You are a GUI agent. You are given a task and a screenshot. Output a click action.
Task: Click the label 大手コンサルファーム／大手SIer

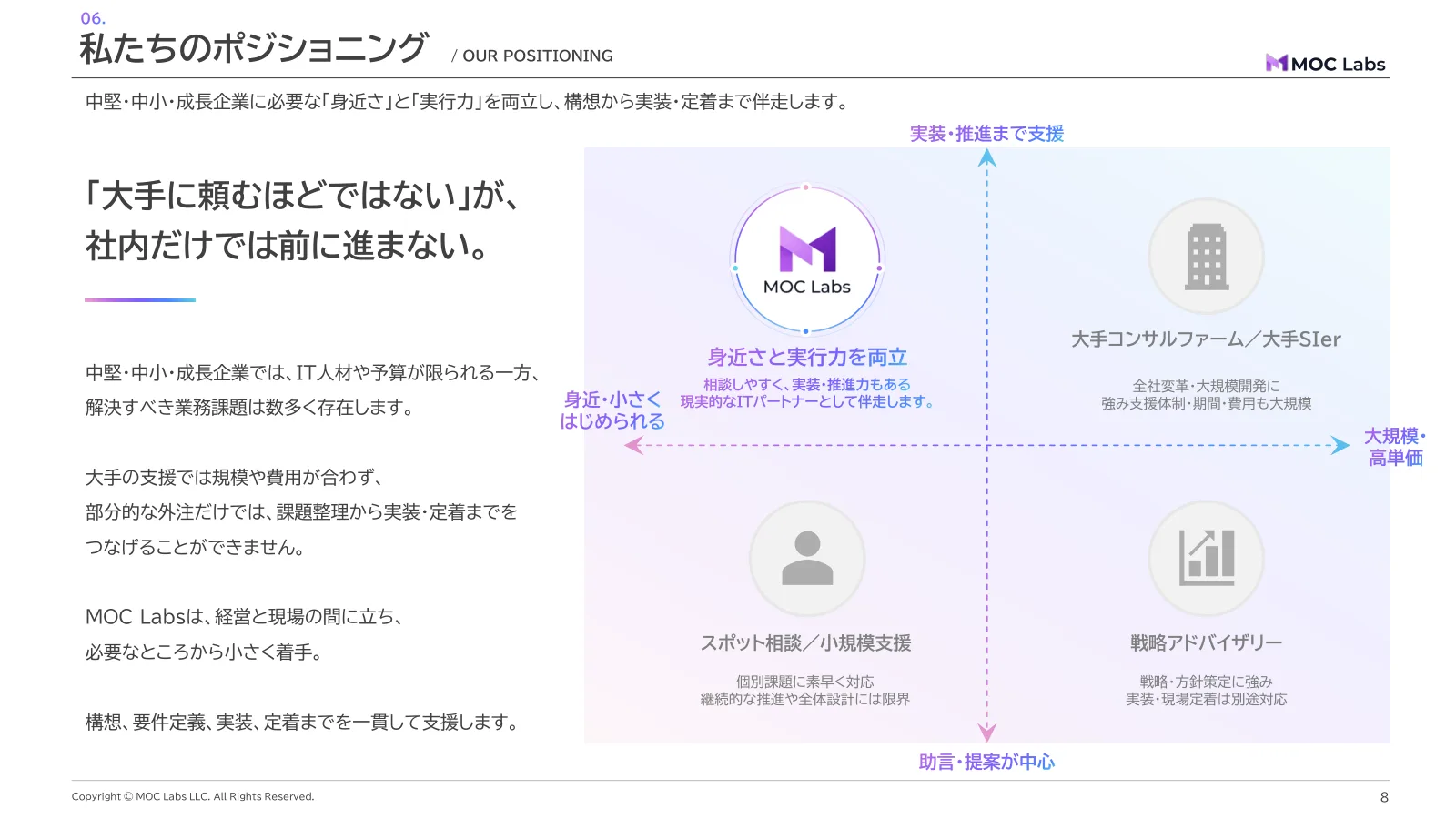(1206, 339)
